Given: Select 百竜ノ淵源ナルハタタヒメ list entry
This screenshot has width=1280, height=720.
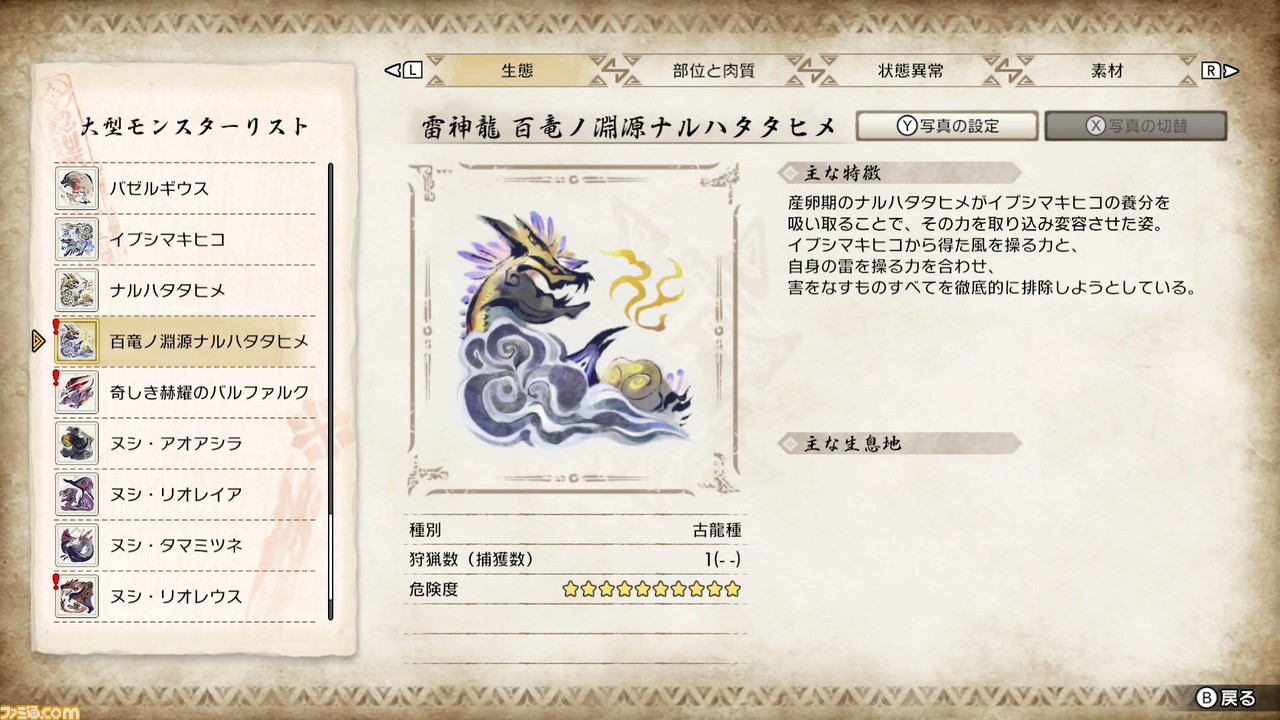Looking at the screenshot, I should pos(185,341).
